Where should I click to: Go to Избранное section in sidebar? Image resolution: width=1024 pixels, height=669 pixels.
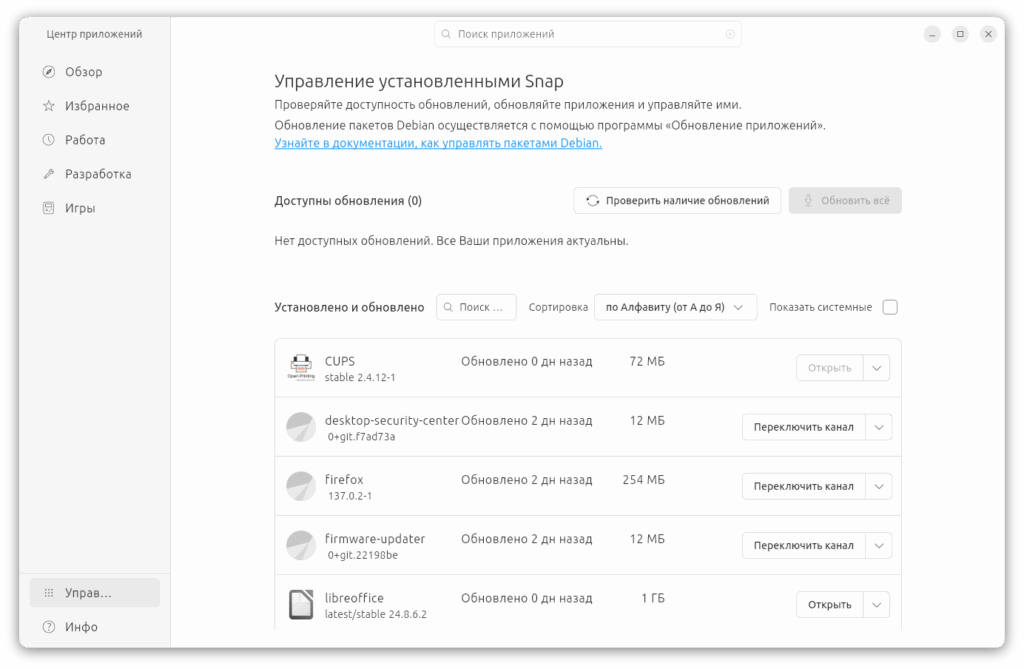[x=95, y=106]
